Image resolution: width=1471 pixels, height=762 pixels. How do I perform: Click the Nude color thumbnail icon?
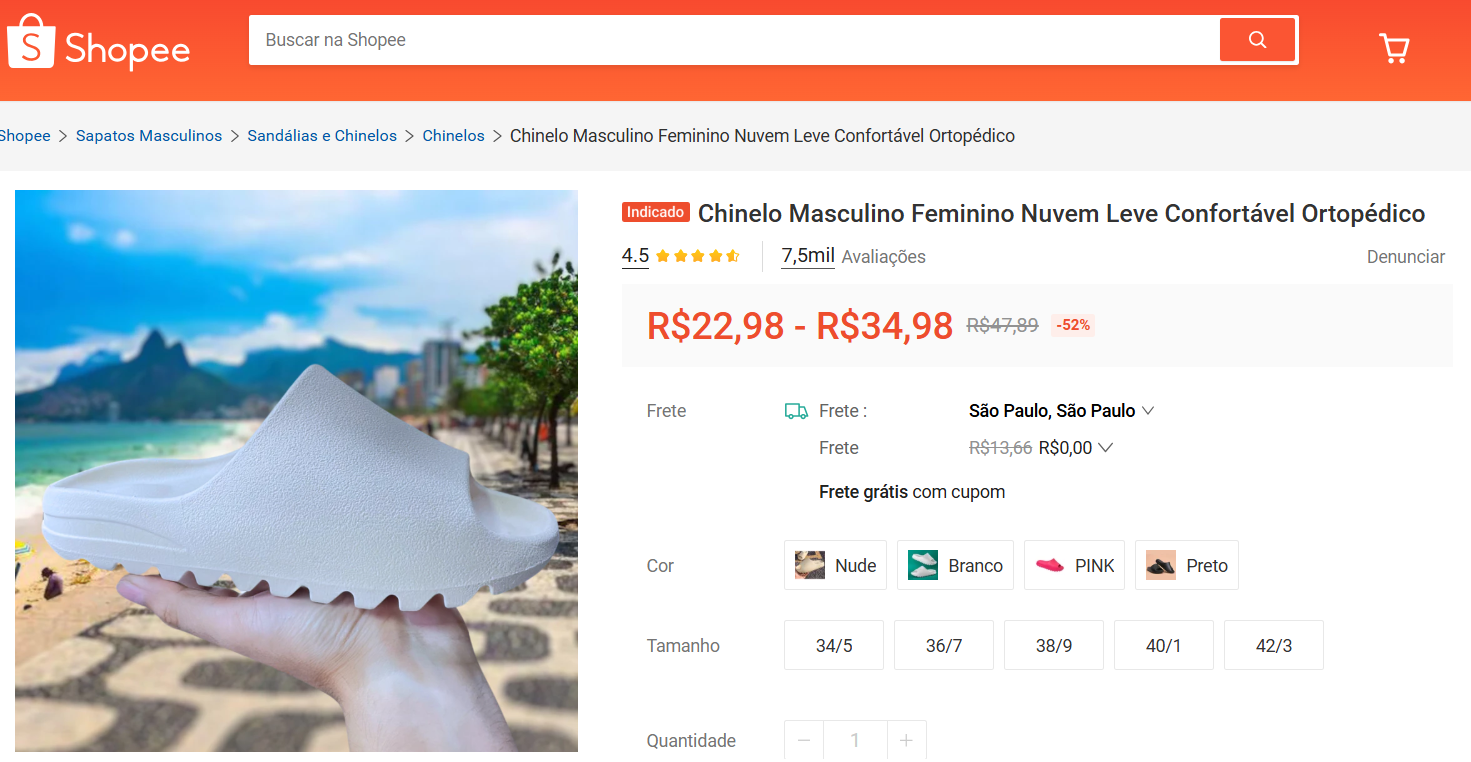coord(809,564)
